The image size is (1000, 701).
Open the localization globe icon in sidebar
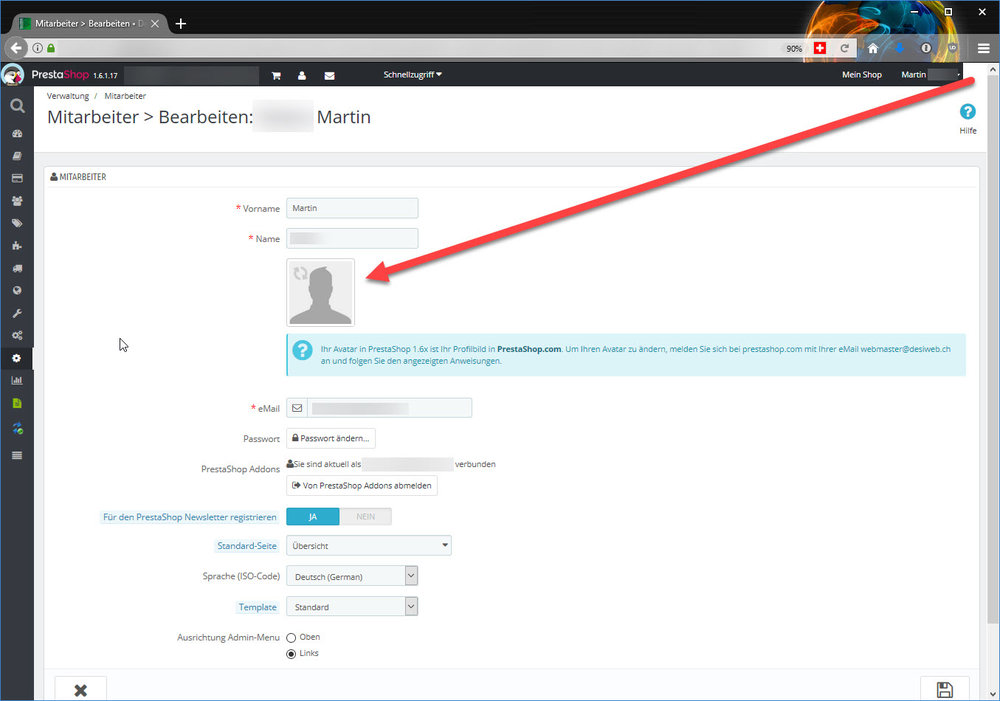tap(17, 290)
